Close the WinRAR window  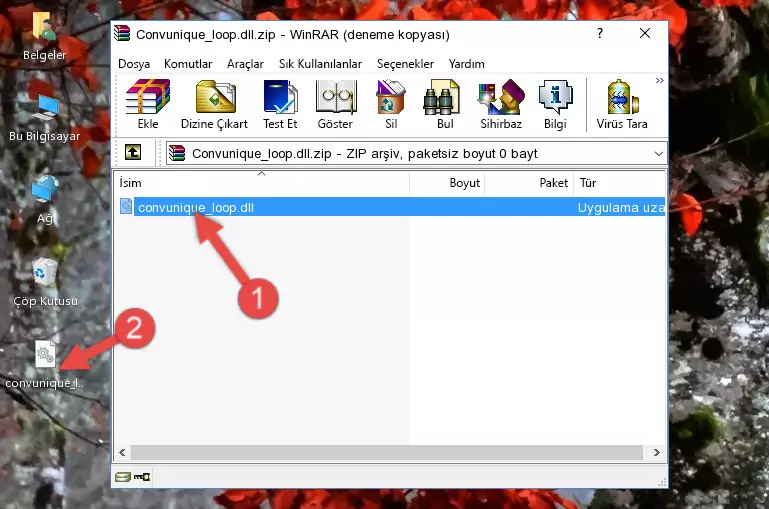[x=645, y=33]
